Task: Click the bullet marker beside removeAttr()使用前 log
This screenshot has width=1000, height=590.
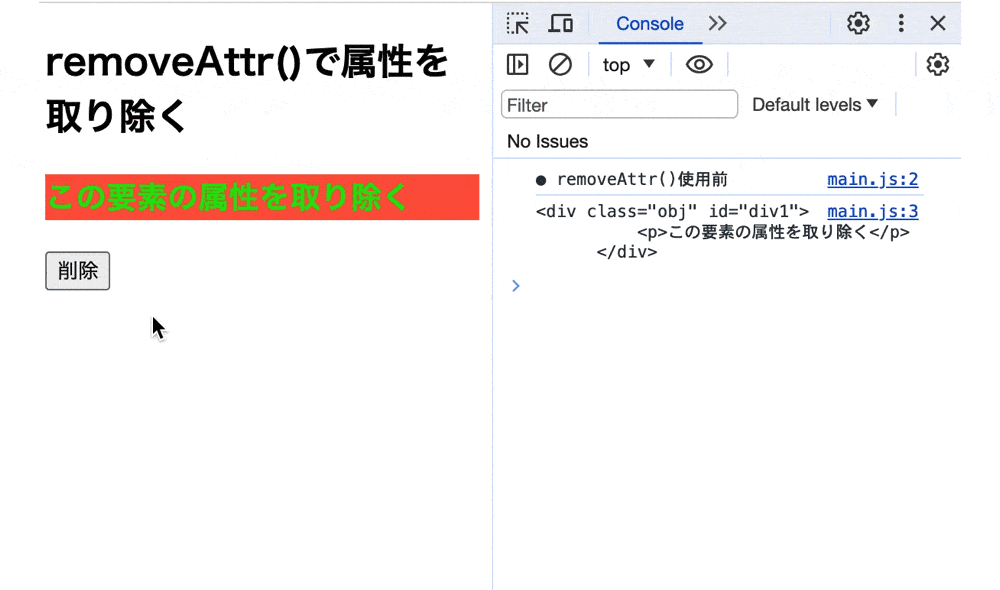Action: [x=540, y=179]
